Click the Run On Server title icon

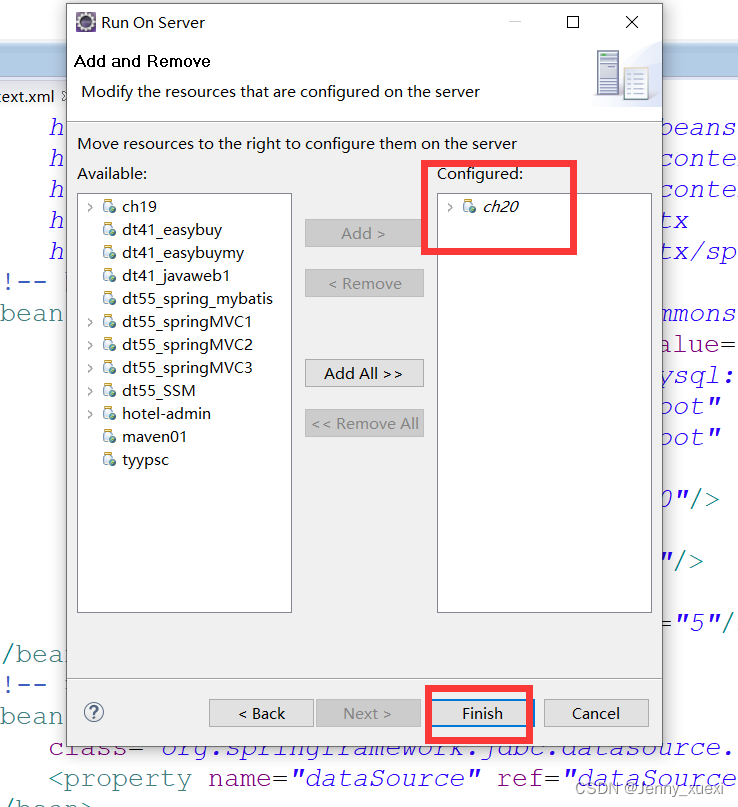(x=85, y=22)
